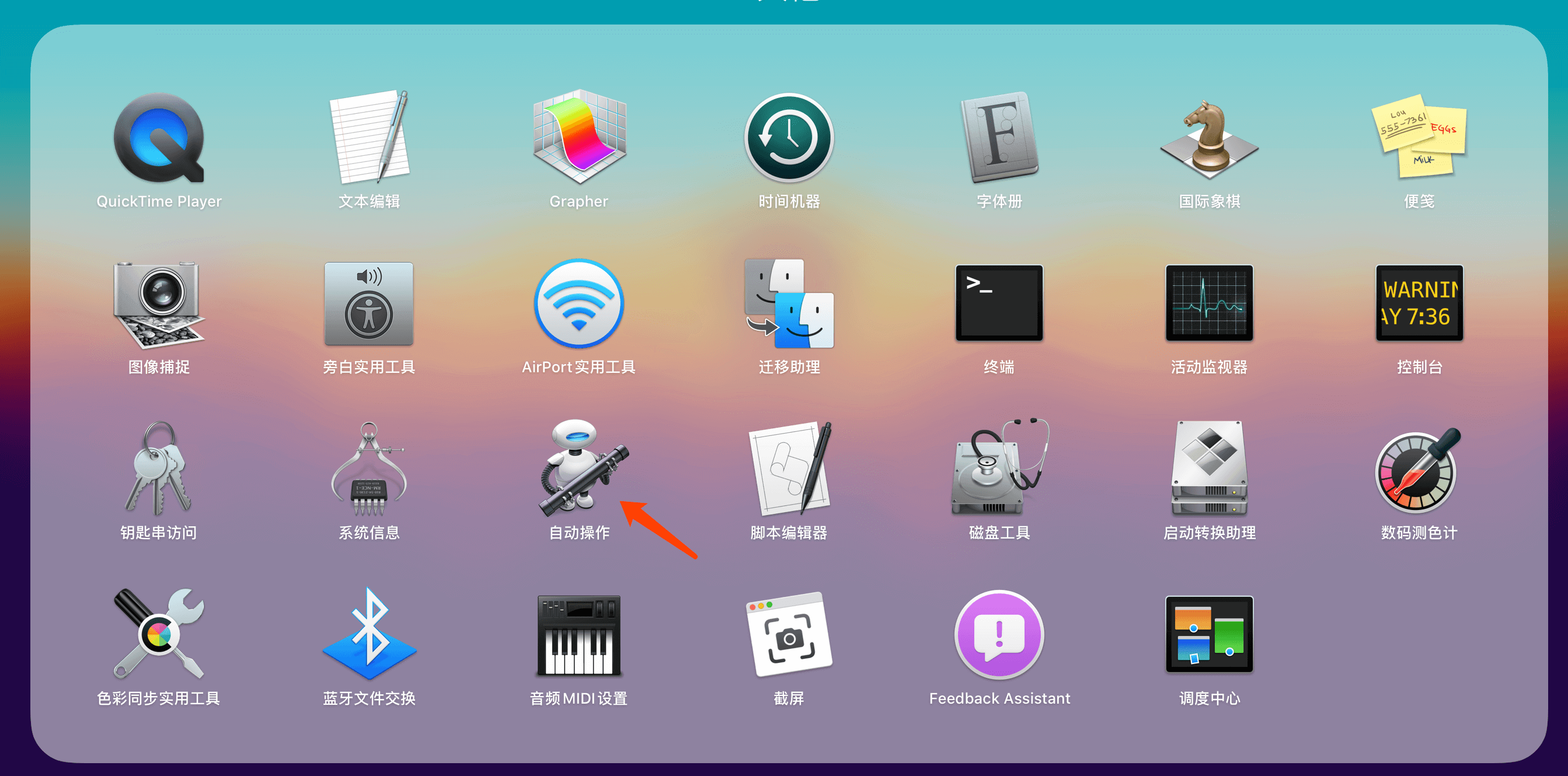Open 旁白实用工具 VoiceOver utility icon
1568x776 pixels.
[369, 303]
